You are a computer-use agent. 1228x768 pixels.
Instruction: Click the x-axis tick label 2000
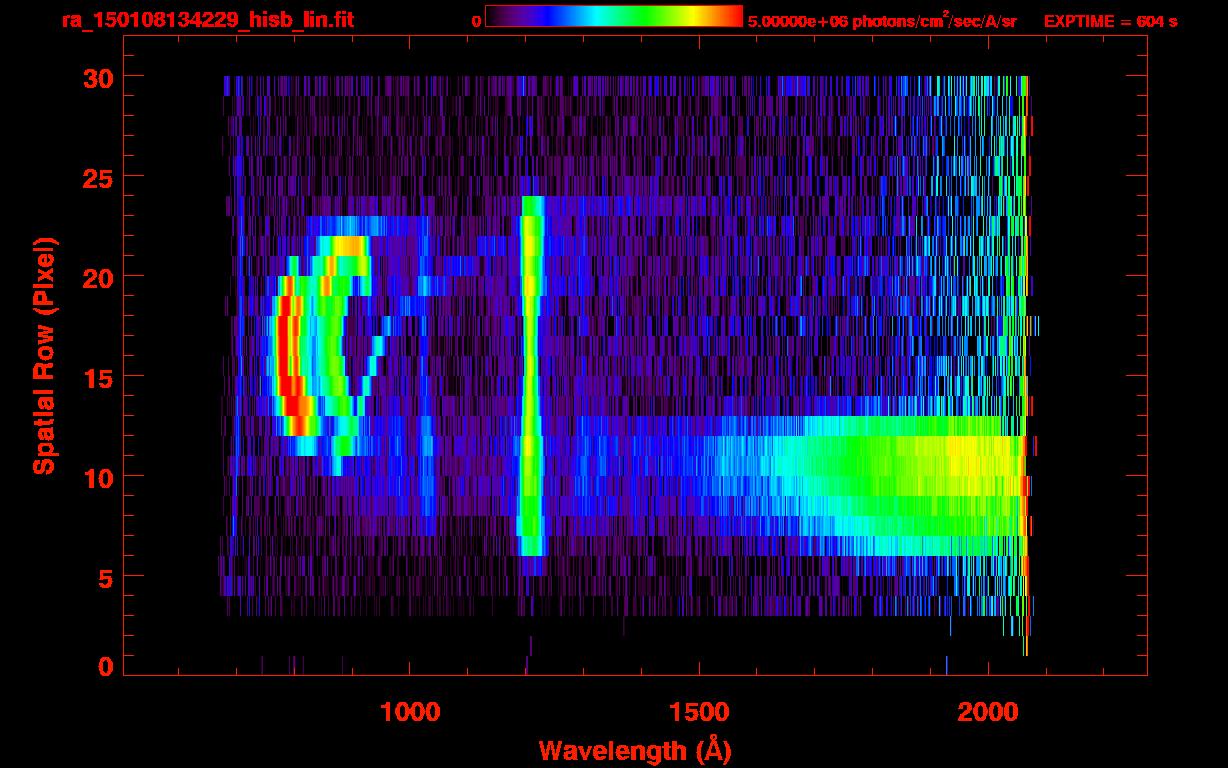pyautogui.click(x=988, y=713)
